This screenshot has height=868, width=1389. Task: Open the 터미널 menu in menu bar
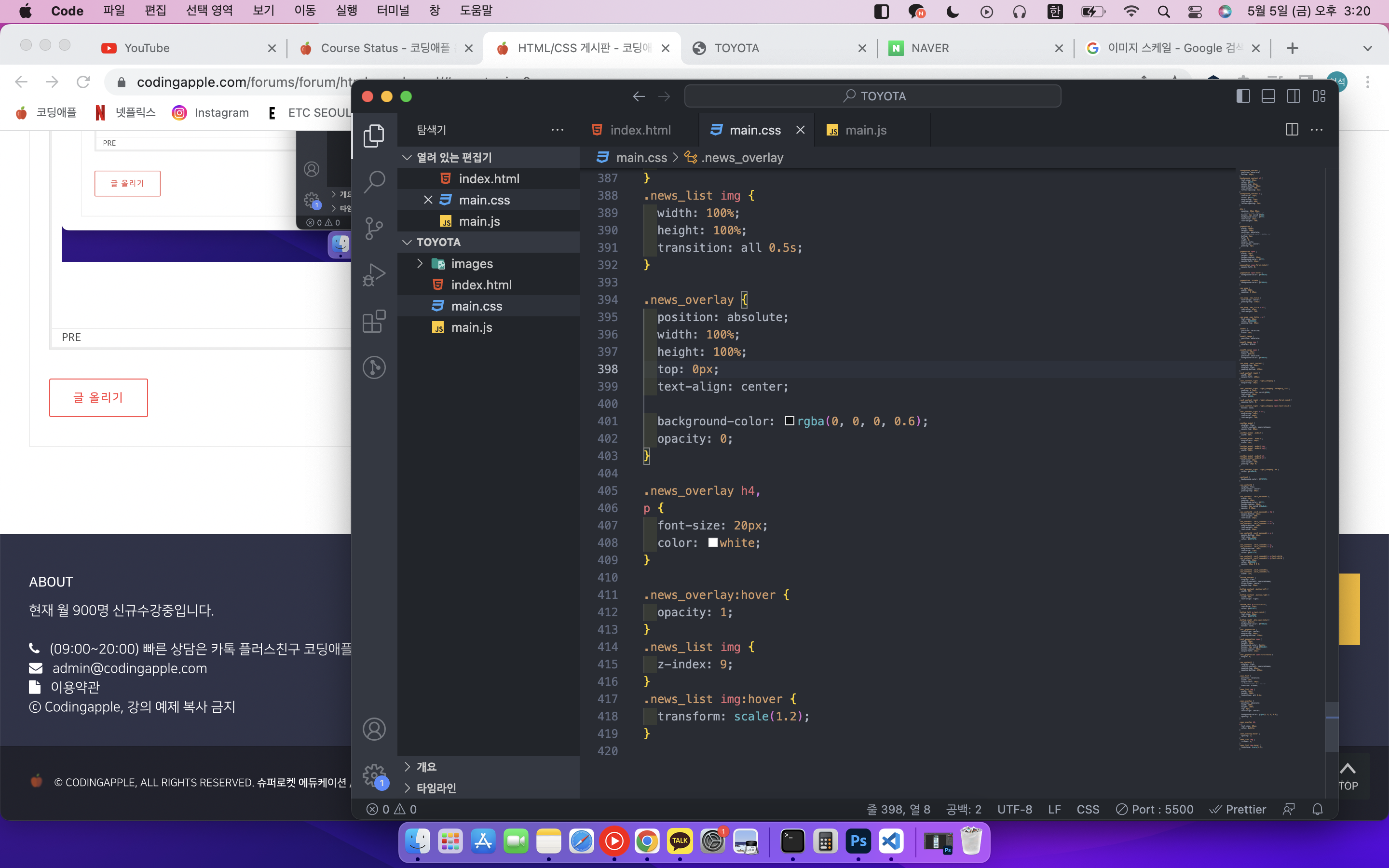pyautogui.click(x=393, y=11)
